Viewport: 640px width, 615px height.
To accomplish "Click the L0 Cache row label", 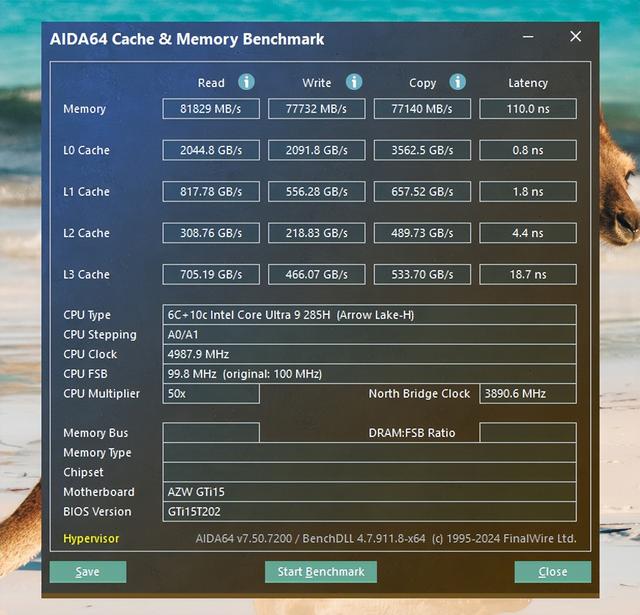I will click(87, 150).
